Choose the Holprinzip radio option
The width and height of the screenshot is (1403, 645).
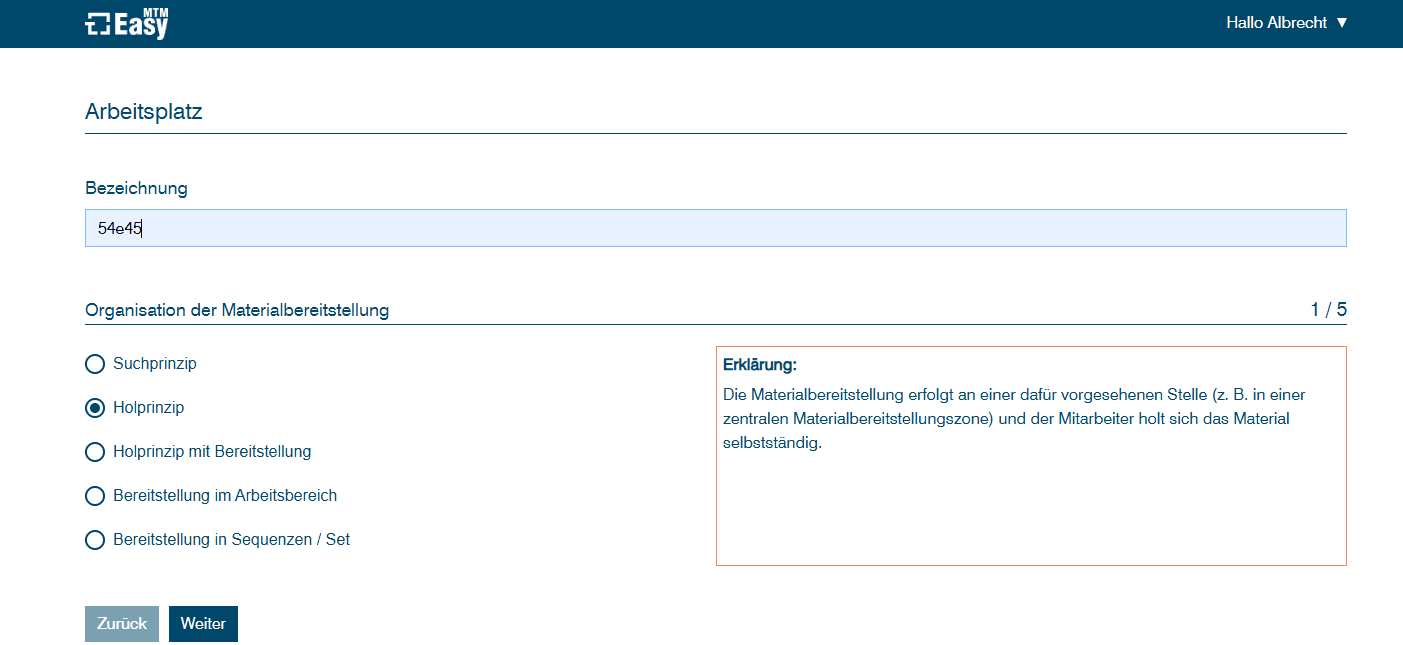click(x=95, y=408)
